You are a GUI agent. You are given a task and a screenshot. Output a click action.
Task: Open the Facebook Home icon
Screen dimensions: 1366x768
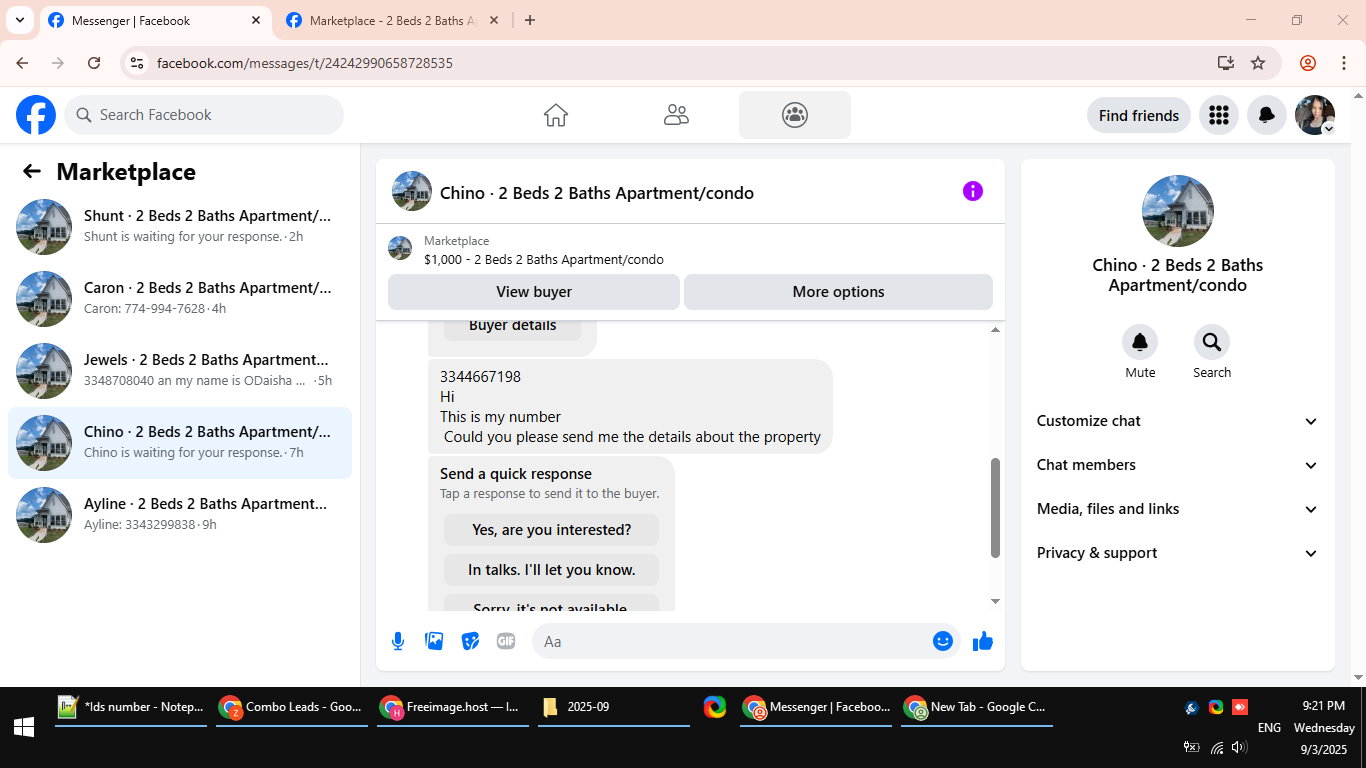556,115
